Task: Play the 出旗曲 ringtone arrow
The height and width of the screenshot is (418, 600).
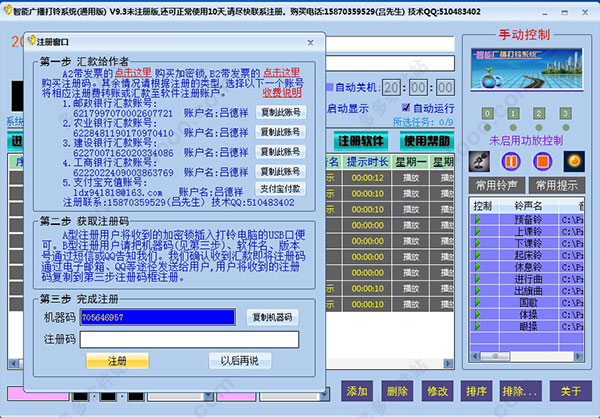Action: coord(478,291)
